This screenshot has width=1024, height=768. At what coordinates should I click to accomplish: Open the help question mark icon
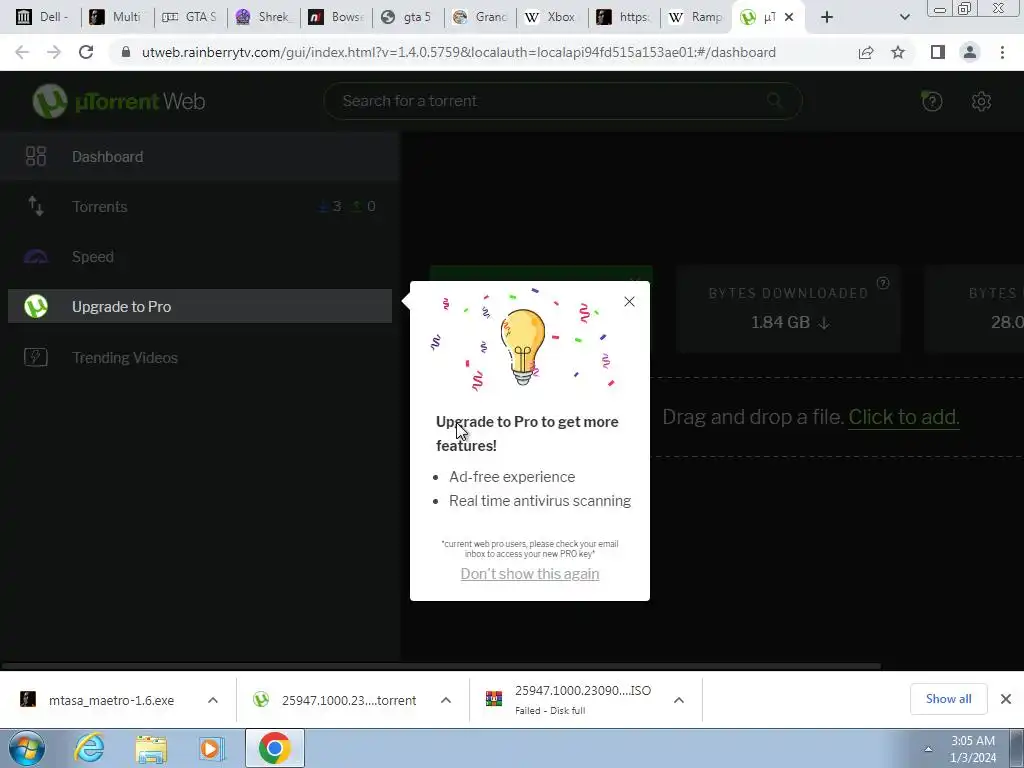[x=932, y=101]
